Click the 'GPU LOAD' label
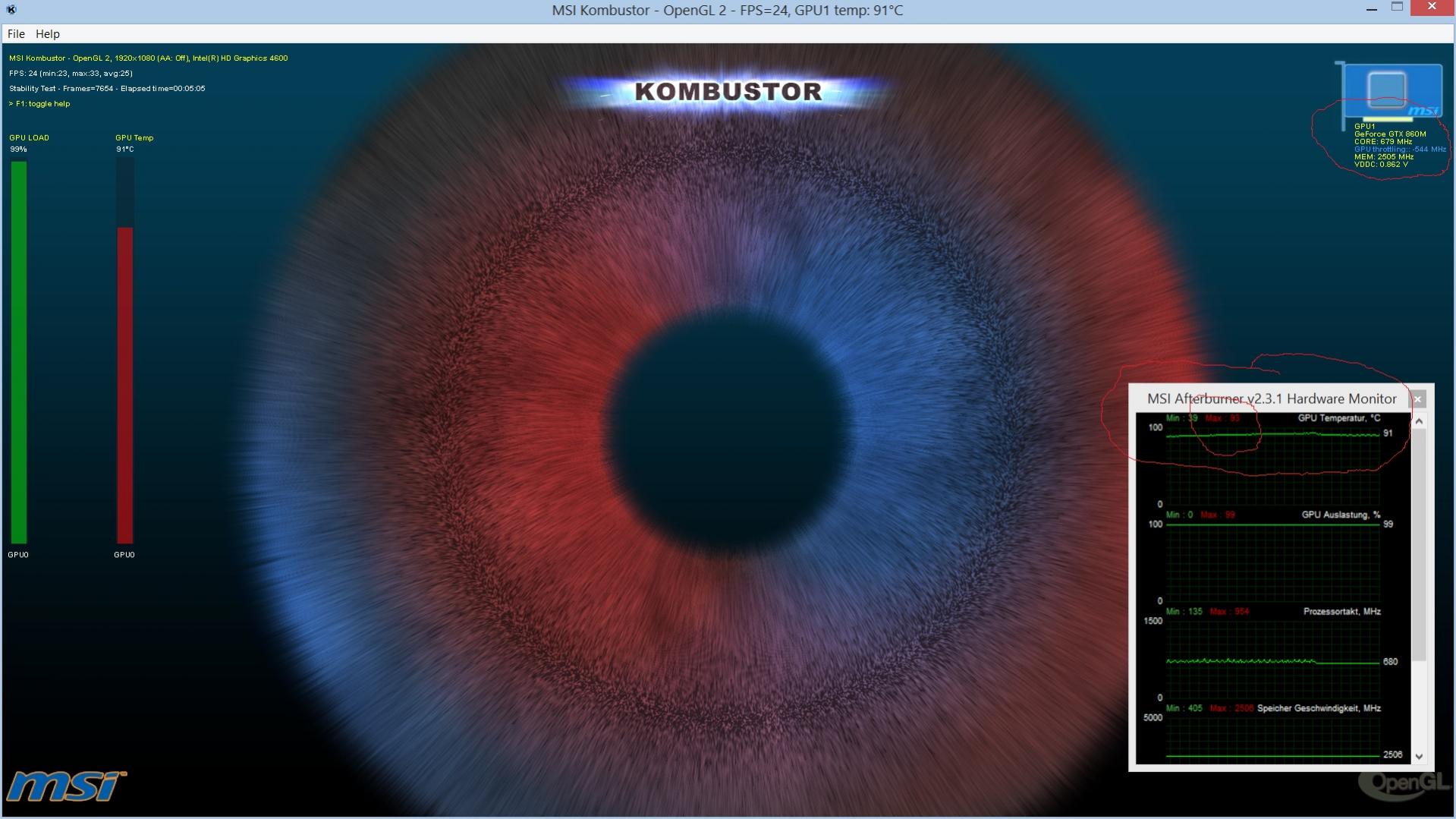1456x819 pixels. 29,138
